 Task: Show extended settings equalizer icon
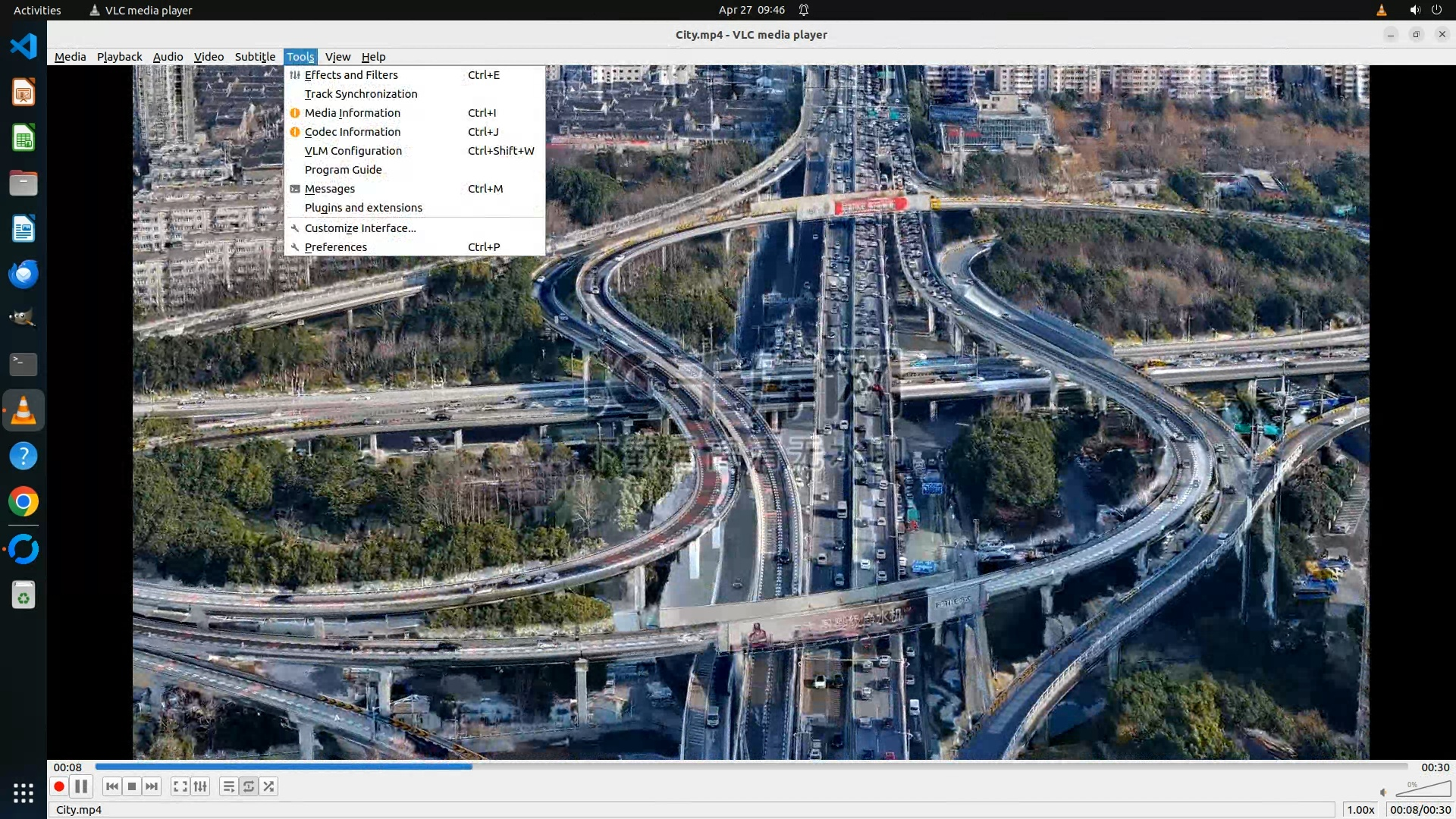point(200,786)
